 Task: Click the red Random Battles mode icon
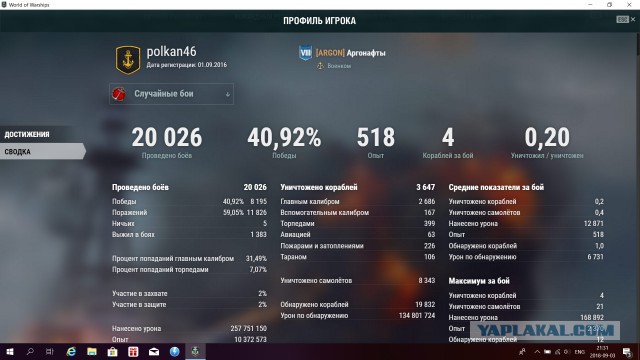[x=119, y=94]
